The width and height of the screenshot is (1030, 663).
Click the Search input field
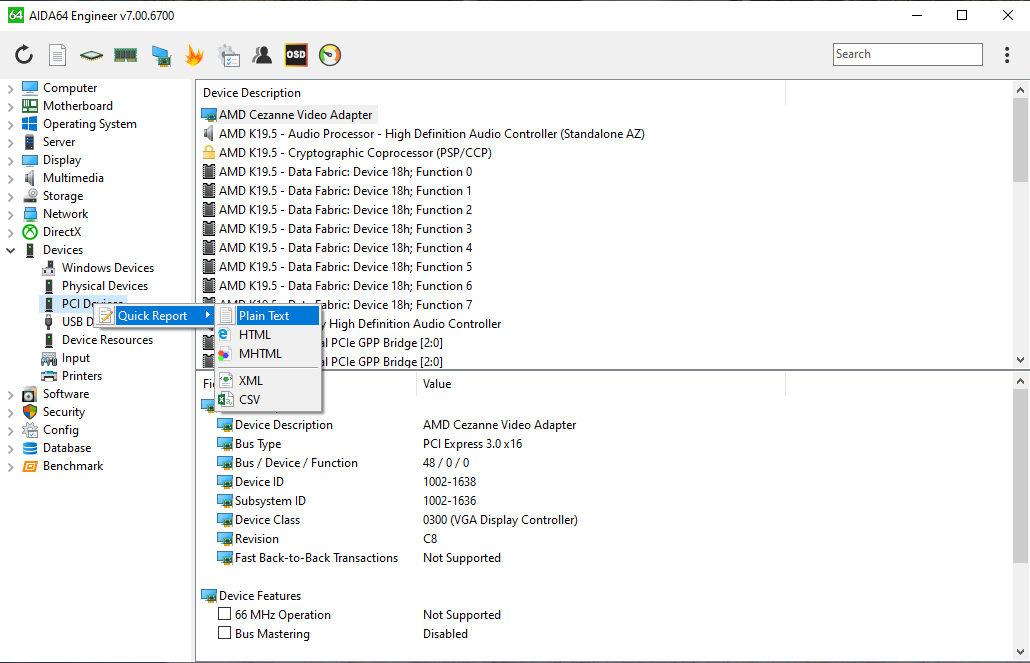tap(908, 55)
